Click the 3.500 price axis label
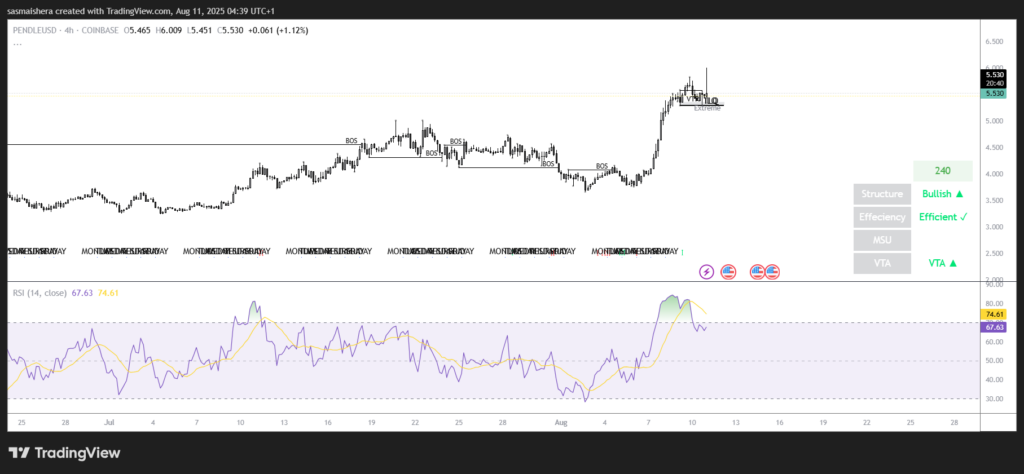The height and width of the screenshot is (474, 1024). 994,200
